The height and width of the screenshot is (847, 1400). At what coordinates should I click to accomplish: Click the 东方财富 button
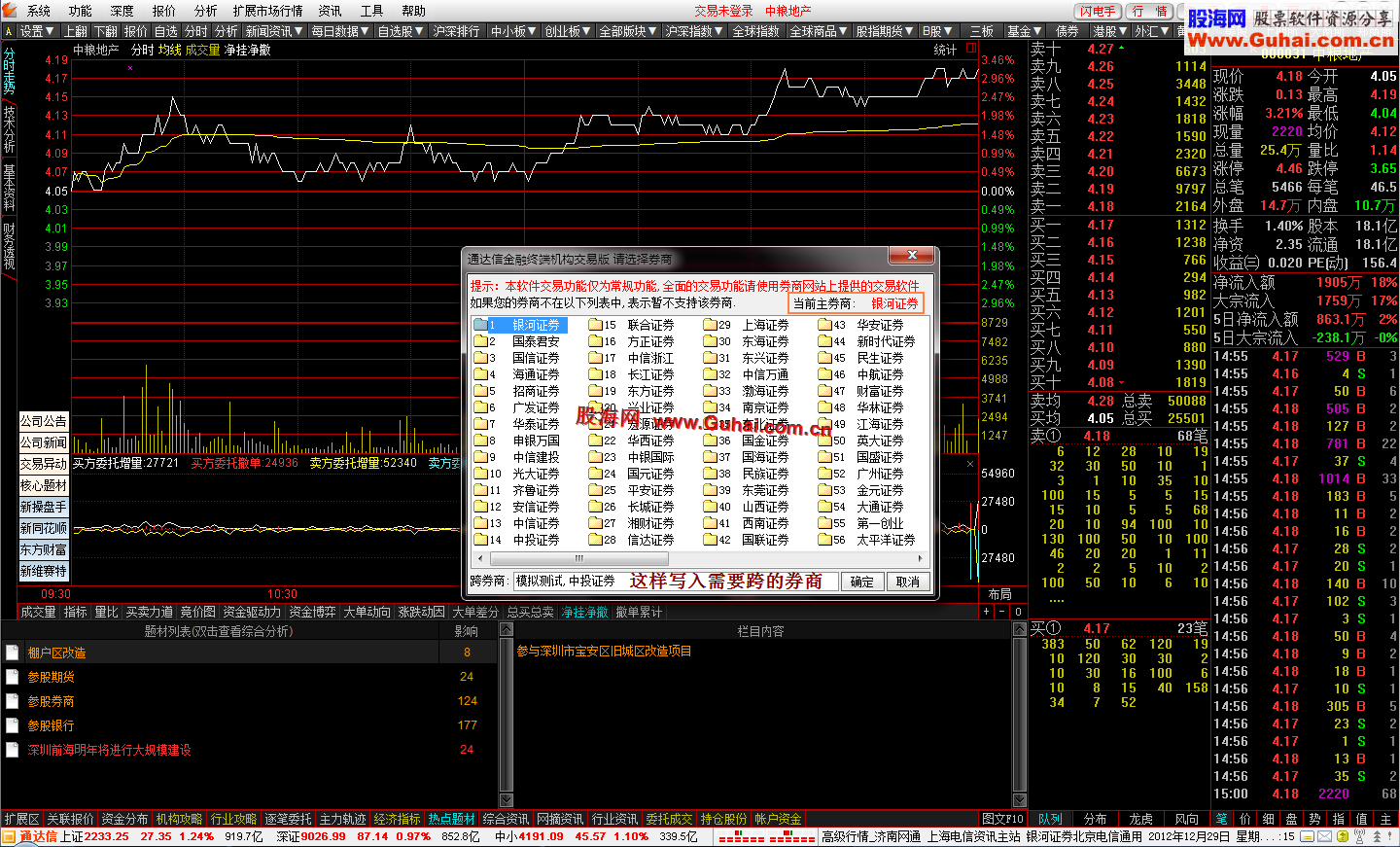[44, 549]
